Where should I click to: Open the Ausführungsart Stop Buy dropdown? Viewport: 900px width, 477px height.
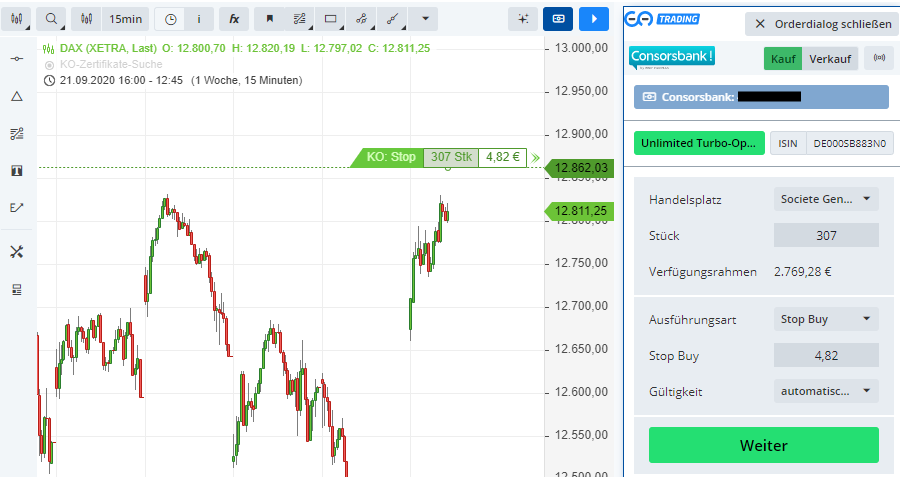(x=826, y=319)
